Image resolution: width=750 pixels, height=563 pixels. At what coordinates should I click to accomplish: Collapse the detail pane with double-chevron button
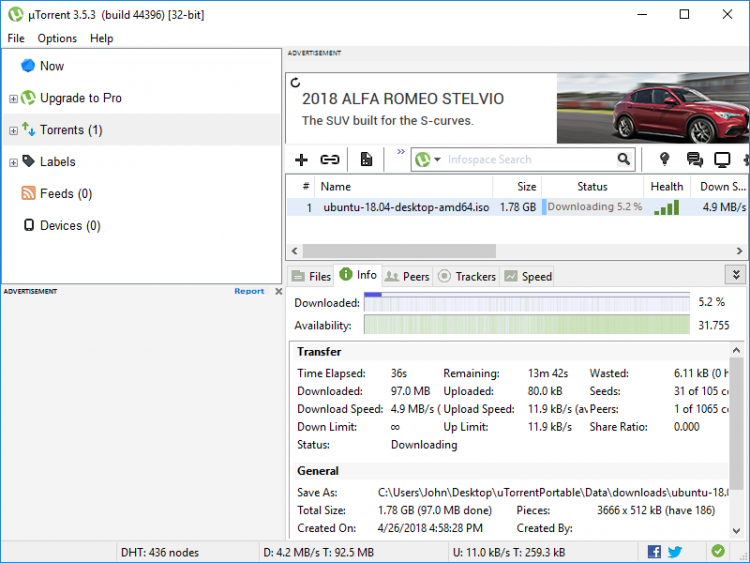pyautogui.click(x=736, y=275)
